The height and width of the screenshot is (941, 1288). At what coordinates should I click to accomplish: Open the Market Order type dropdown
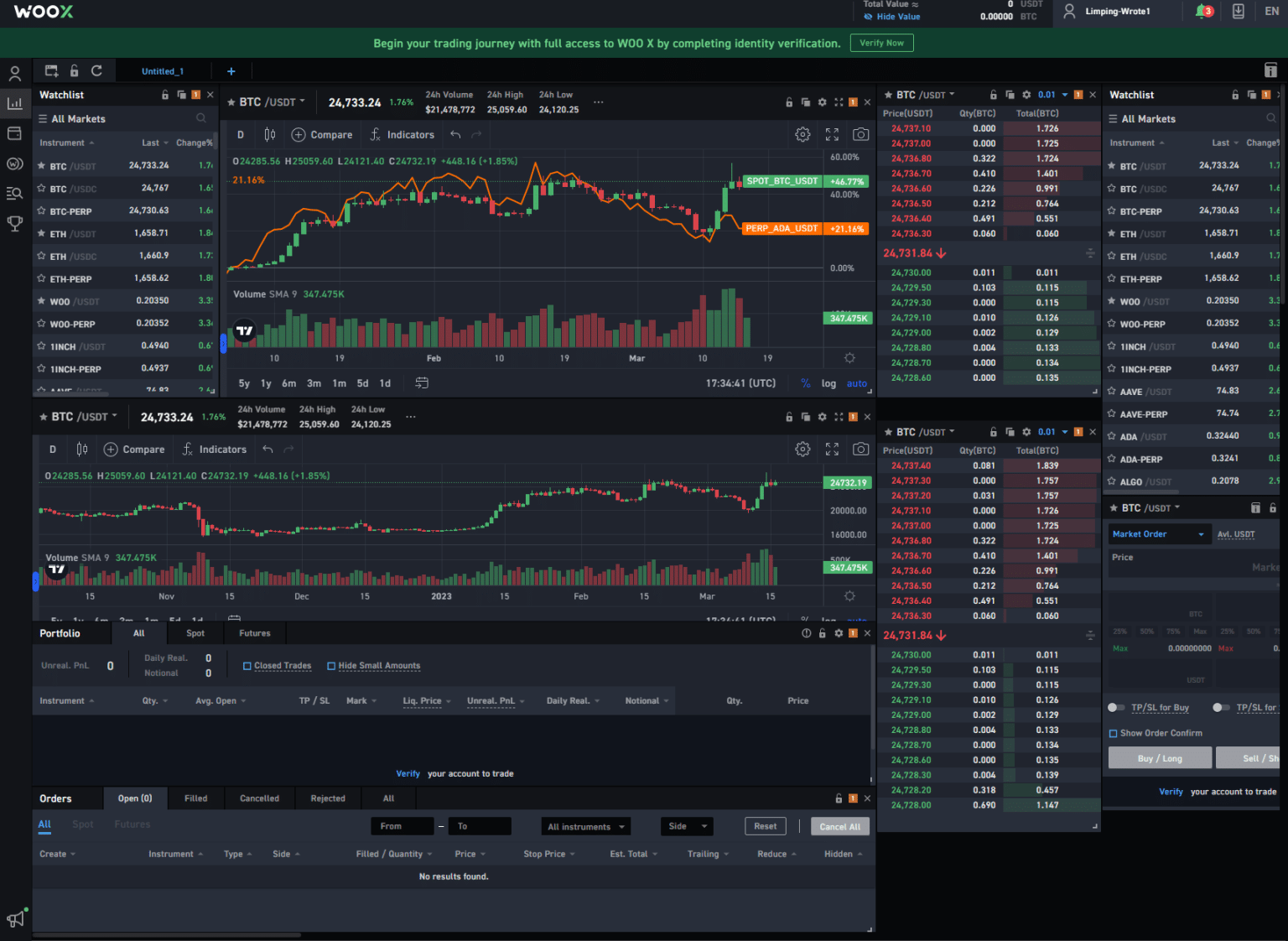tap(1158, 534)
